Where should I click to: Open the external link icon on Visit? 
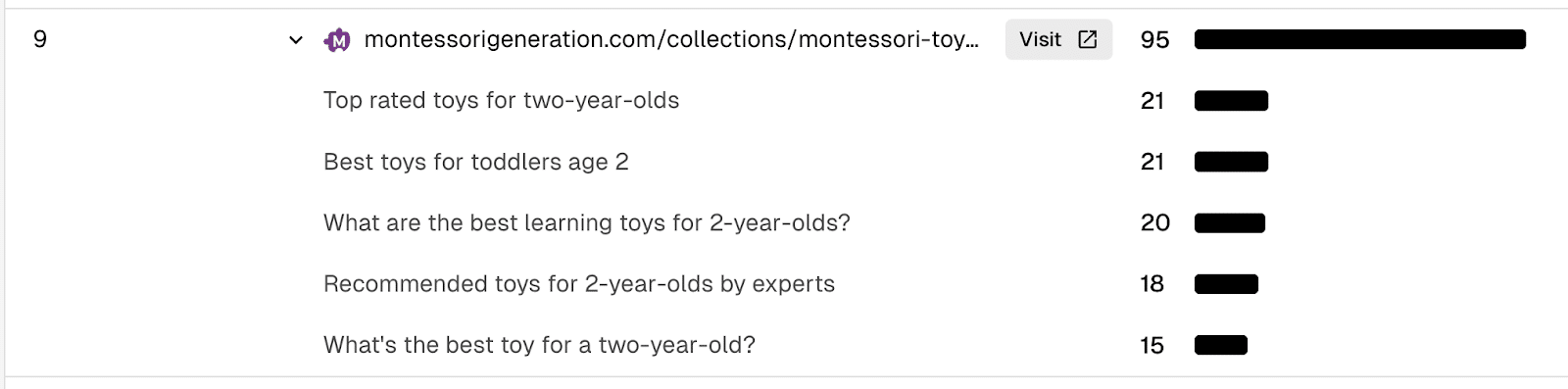tap(1087, 39)
